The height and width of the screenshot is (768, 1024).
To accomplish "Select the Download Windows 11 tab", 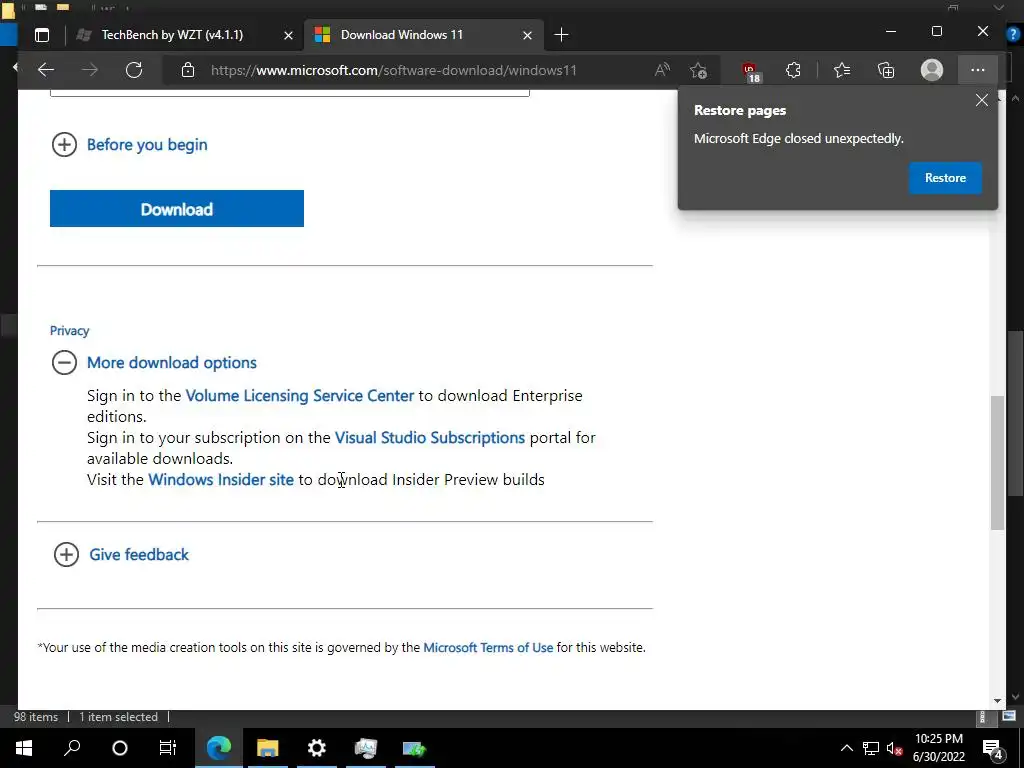I will tap(402, 35).
